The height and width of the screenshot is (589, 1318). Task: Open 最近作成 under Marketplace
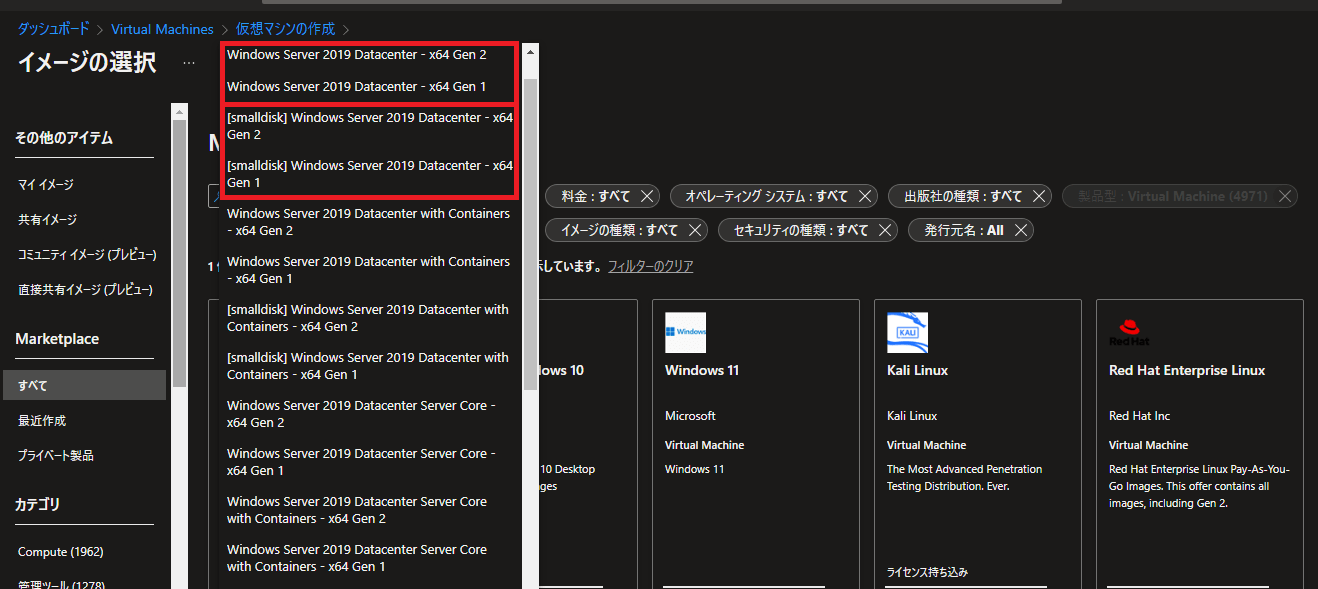coord(42,421)
